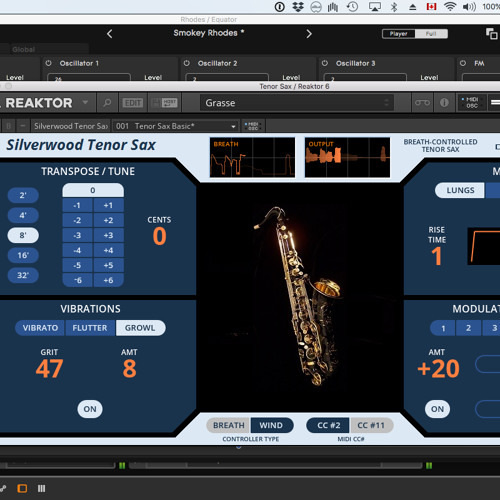Select the GROWL tab
This screenshot has width=500, height=500.
(x=140, y=328)
